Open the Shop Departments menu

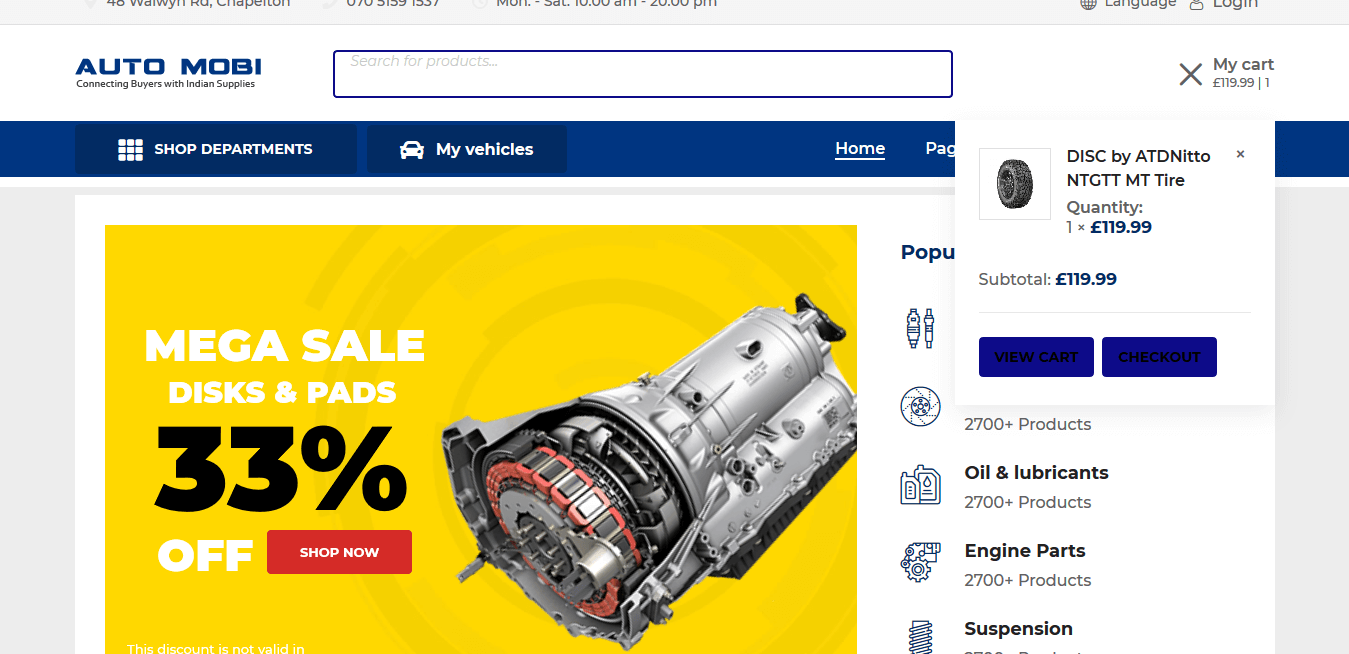216,149
